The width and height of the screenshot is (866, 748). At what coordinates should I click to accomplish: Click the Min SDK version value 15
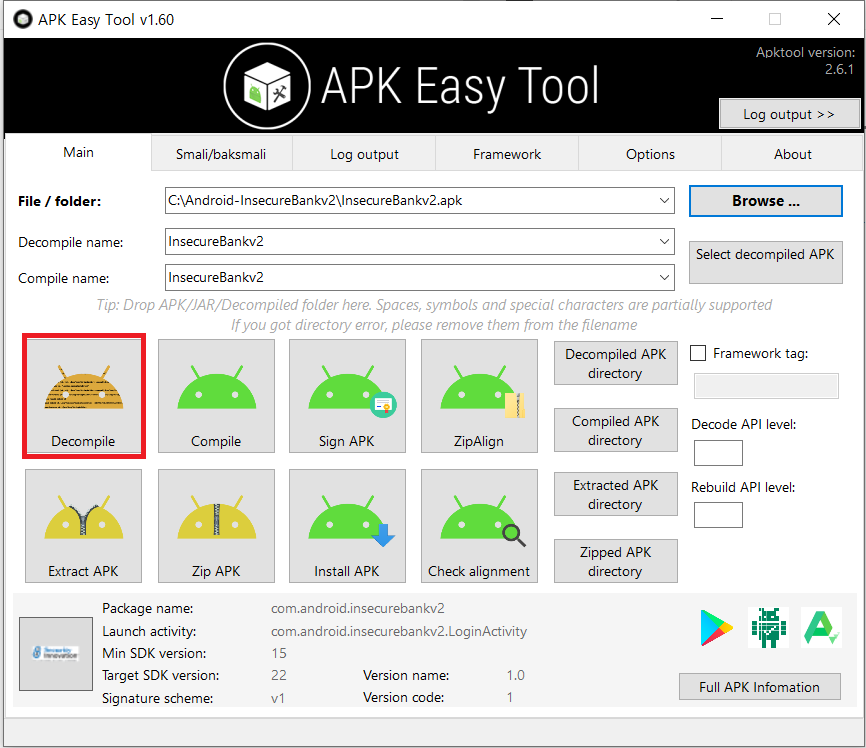[279, 653]
